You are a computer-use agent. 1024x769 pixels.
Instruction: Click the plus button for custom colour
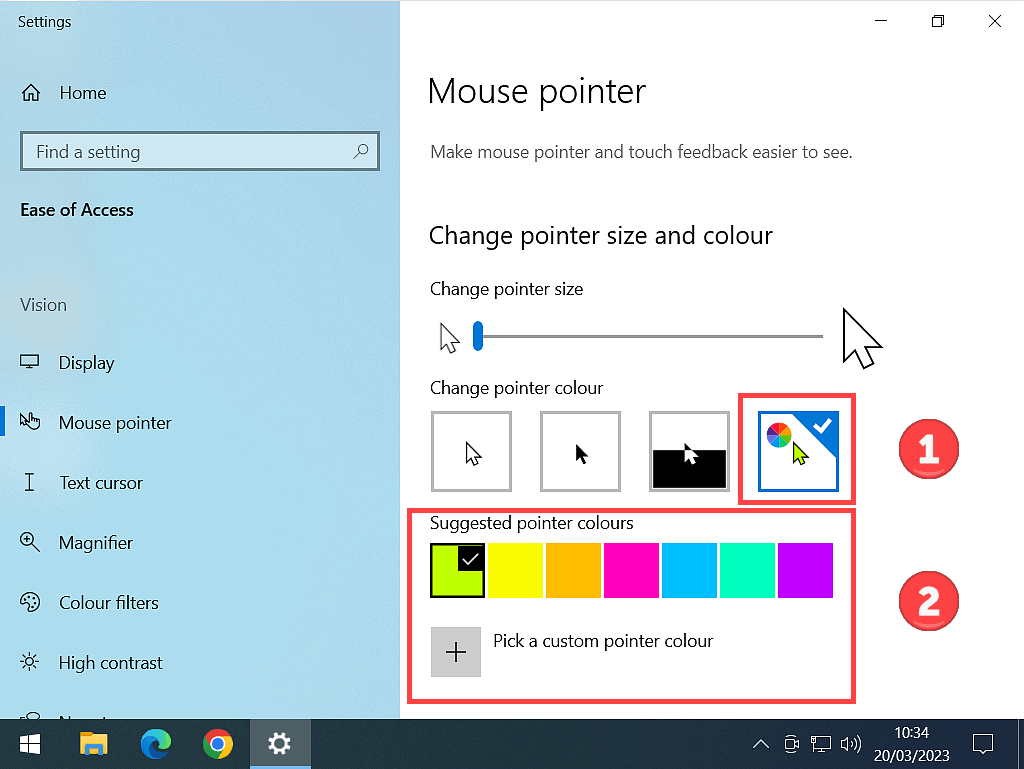pyautogui.click(x=456, y=652)
